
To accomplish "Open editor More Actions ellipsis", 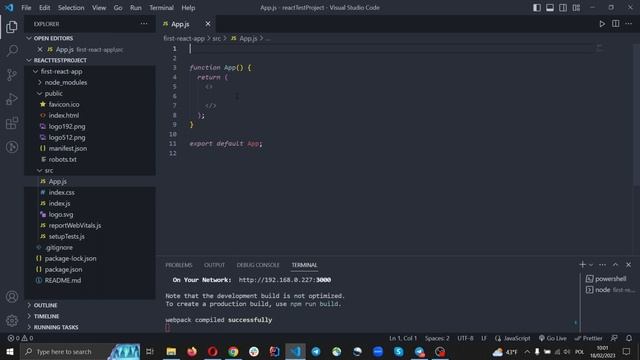I will pyautogui.click(x=629, y=24).
